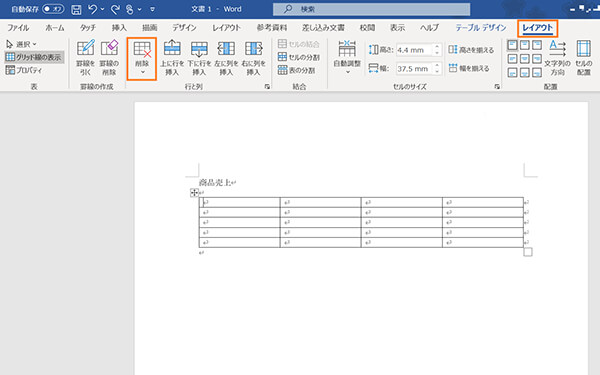Switch to the ホーム tab
This screenshot has width=600, height=375.
point(55,28)
